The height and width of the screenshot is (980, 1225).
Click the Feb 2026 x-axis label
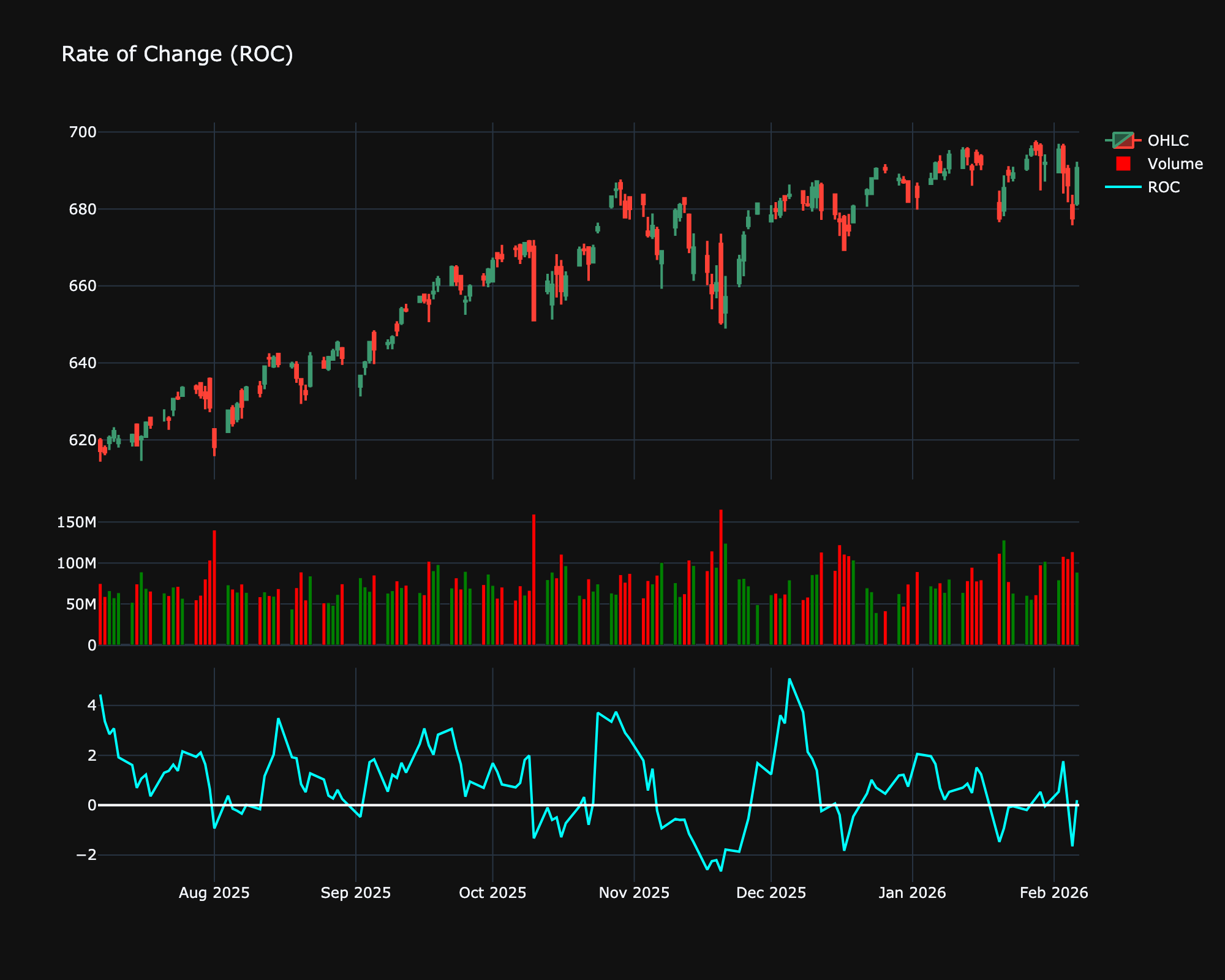[x=1053, y=892]
